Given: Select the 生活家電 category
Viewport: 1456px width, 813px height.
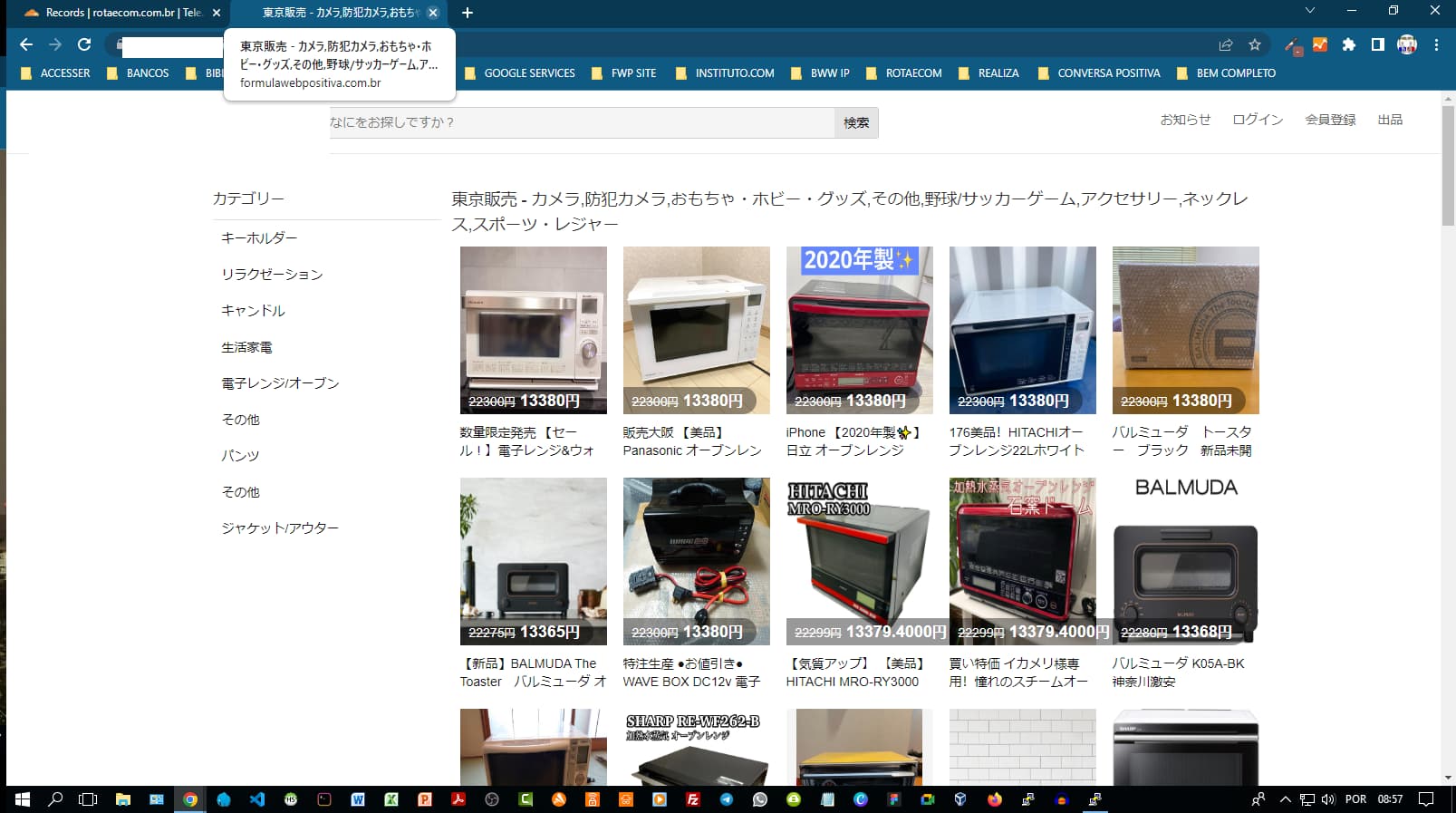Looking at the screenshot, I should [246, 346].
